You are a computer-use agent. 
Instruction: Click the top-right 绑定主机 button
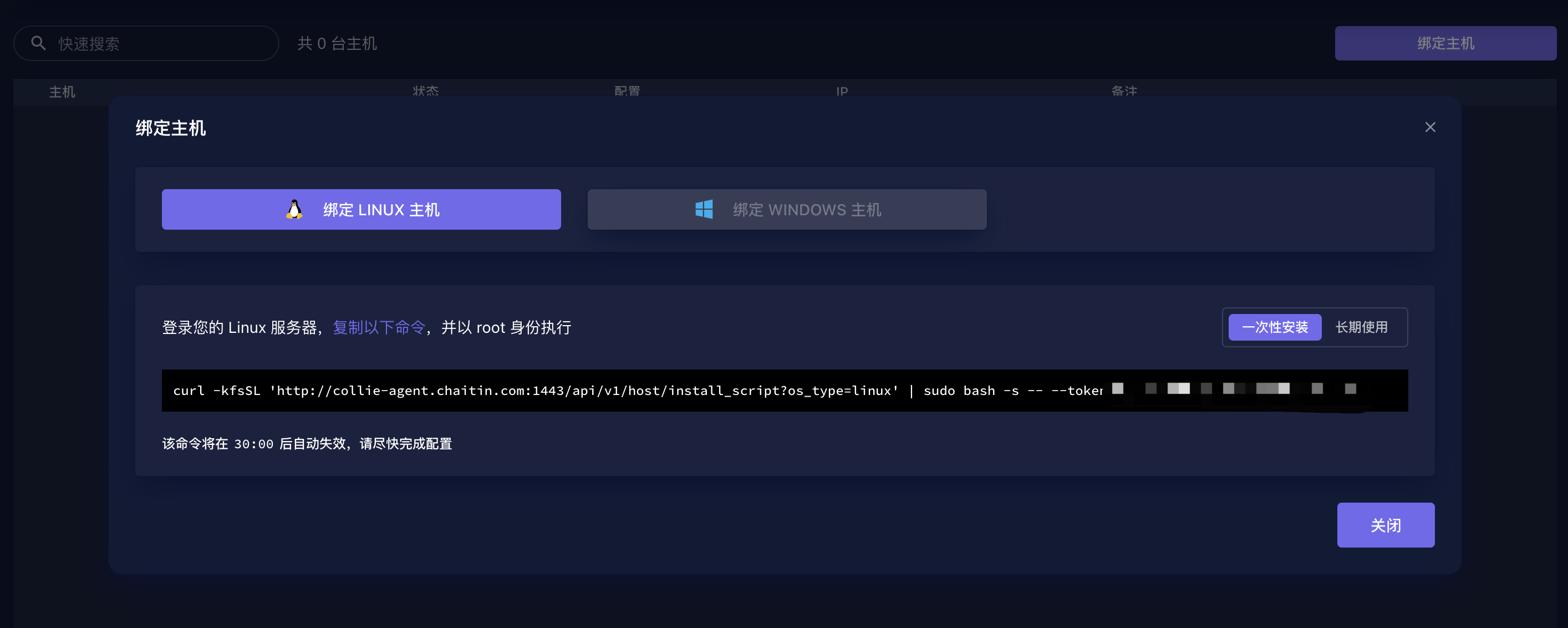[1445, 43]
